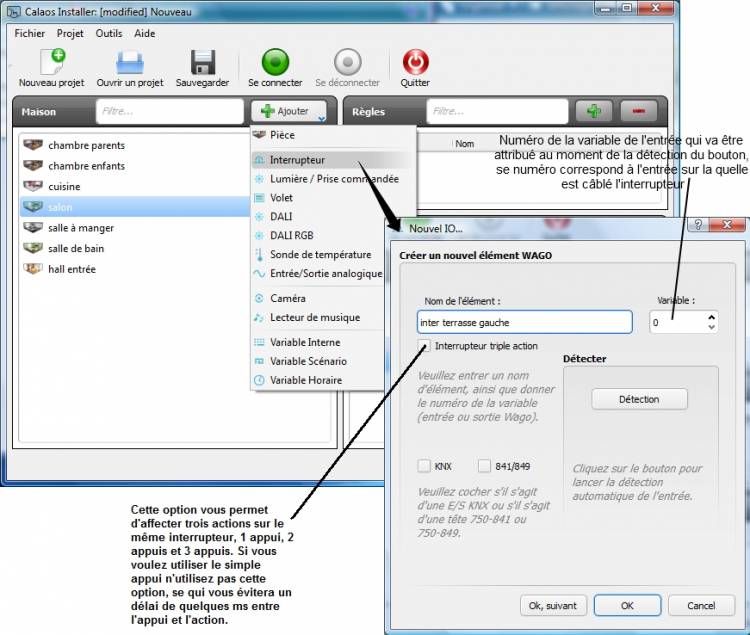Choose Pièce from the Ajouter menu
The image size is (750, 635).
coord(333,135)
